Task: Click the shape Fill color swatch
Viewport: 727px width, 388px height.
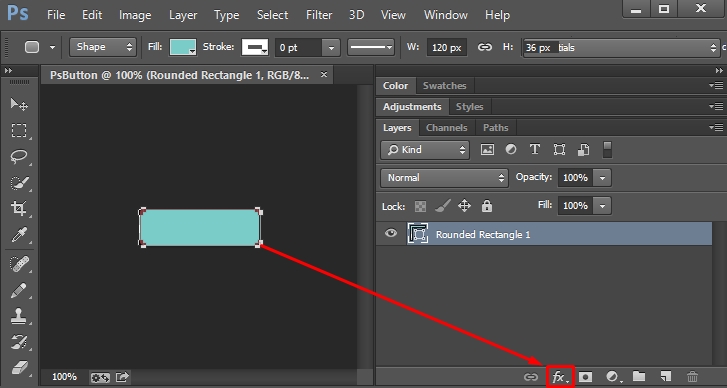Action: [x=183, y=47]
